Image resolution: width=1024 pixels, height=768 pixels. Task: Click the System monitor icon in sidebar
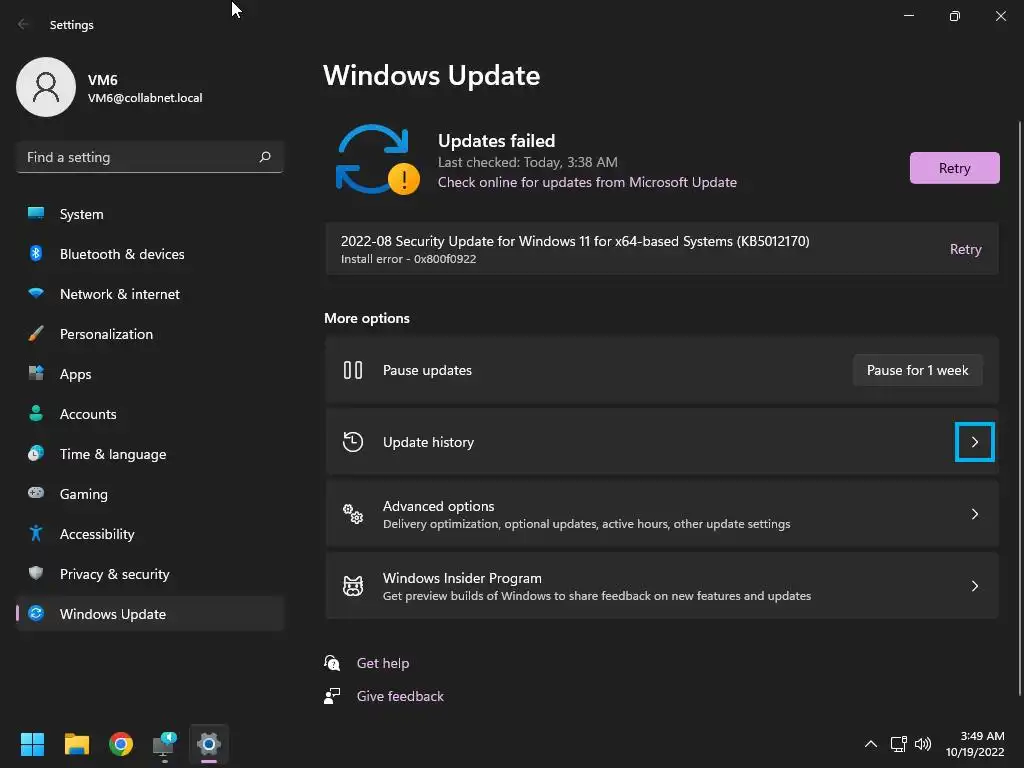coord(36,214)
